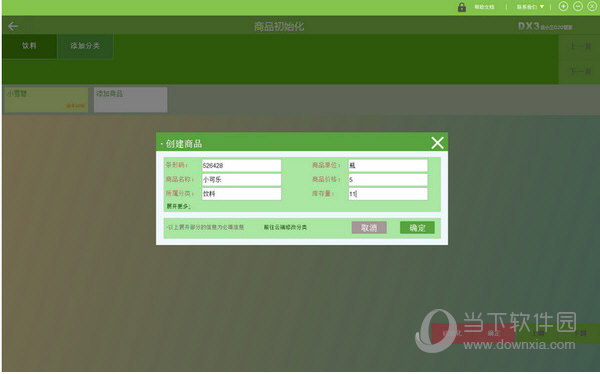This screenshot has width=600, height=374.
Task: Click the 上一页 page button
Action: point(580,46)
